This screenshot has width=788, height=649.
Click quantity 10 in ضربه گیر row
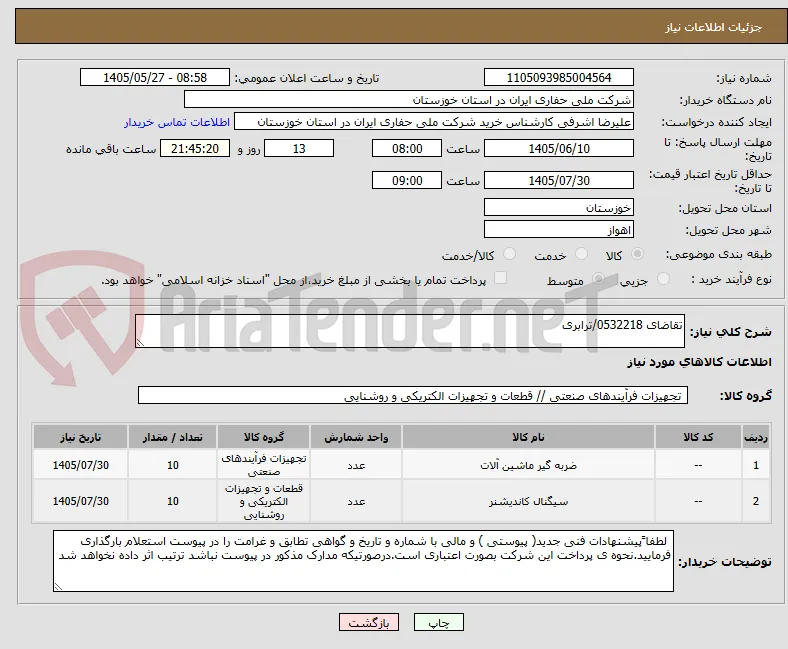[172, 465]
